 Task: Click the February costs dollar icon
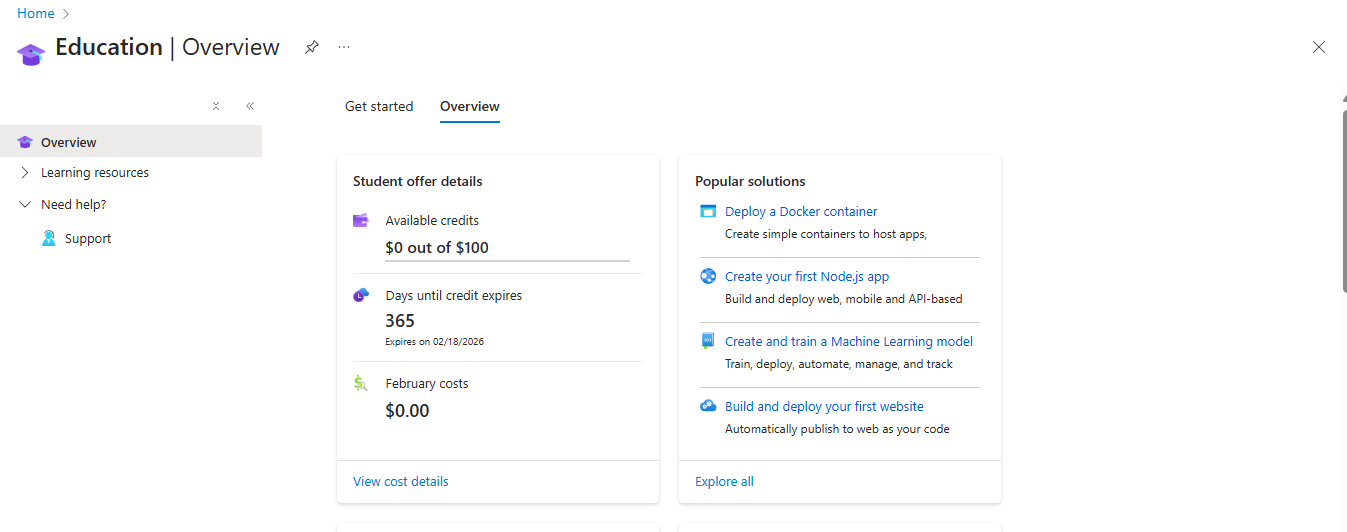pos(361,383)
